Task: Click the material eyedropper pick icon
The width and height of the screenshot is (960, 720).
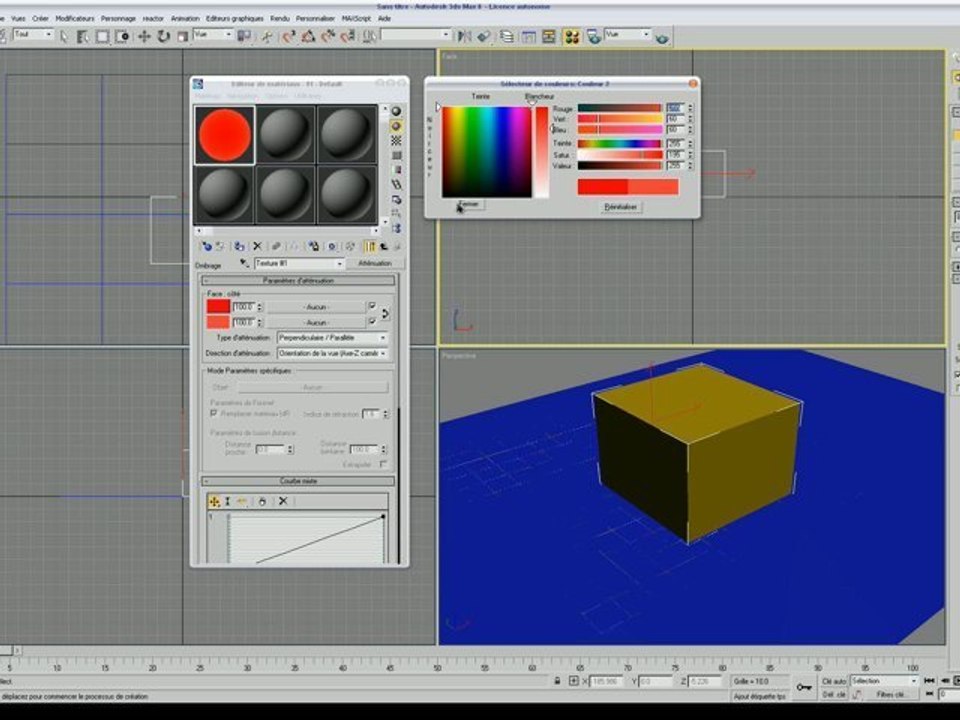Action: click(244, 263)
